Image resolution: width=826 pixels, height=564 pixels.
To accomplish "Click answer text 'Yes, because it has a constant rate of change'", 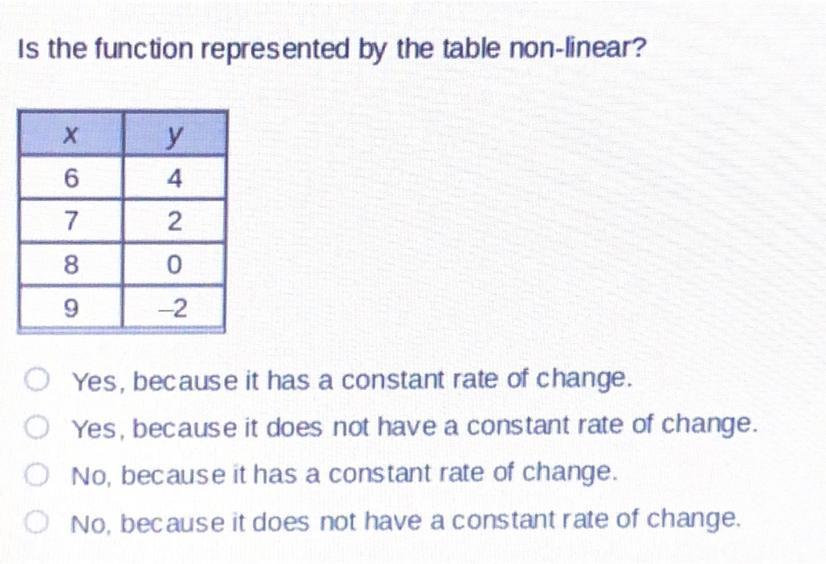I will pyautogui.click(x=352, y=381).
